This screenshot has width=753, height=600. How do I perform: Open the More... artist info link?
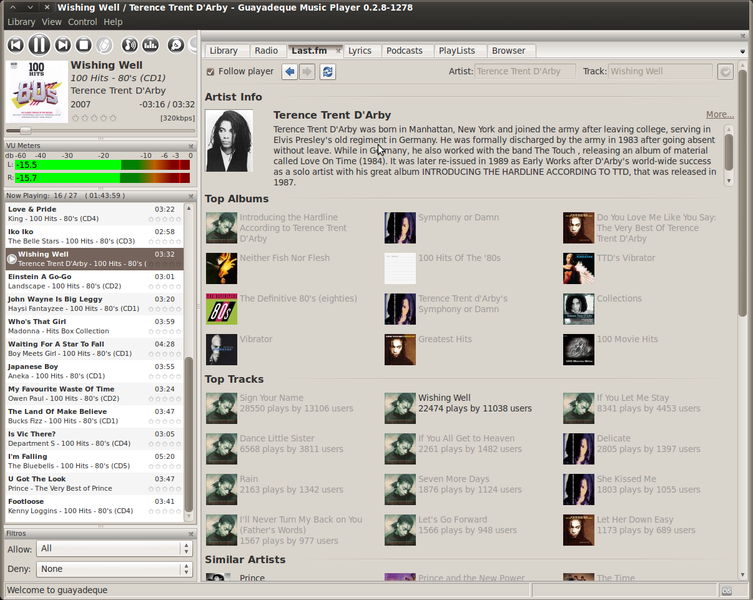pyautogui.click(x=719, y=114)
